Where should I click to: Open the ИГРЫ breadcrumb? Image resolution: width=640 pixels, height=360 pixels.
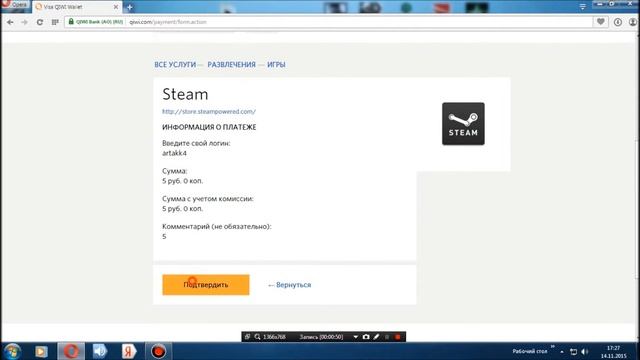coord(276,64)
